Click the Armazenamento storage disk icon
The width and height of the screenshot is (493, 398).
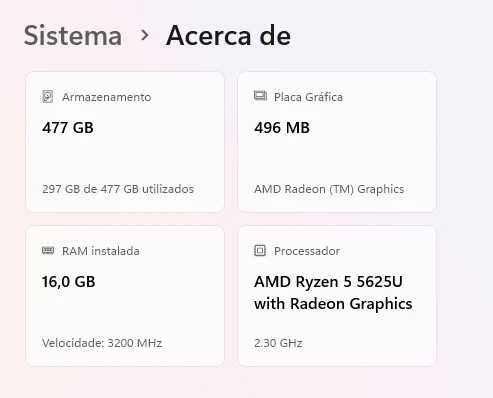point(48,97)
